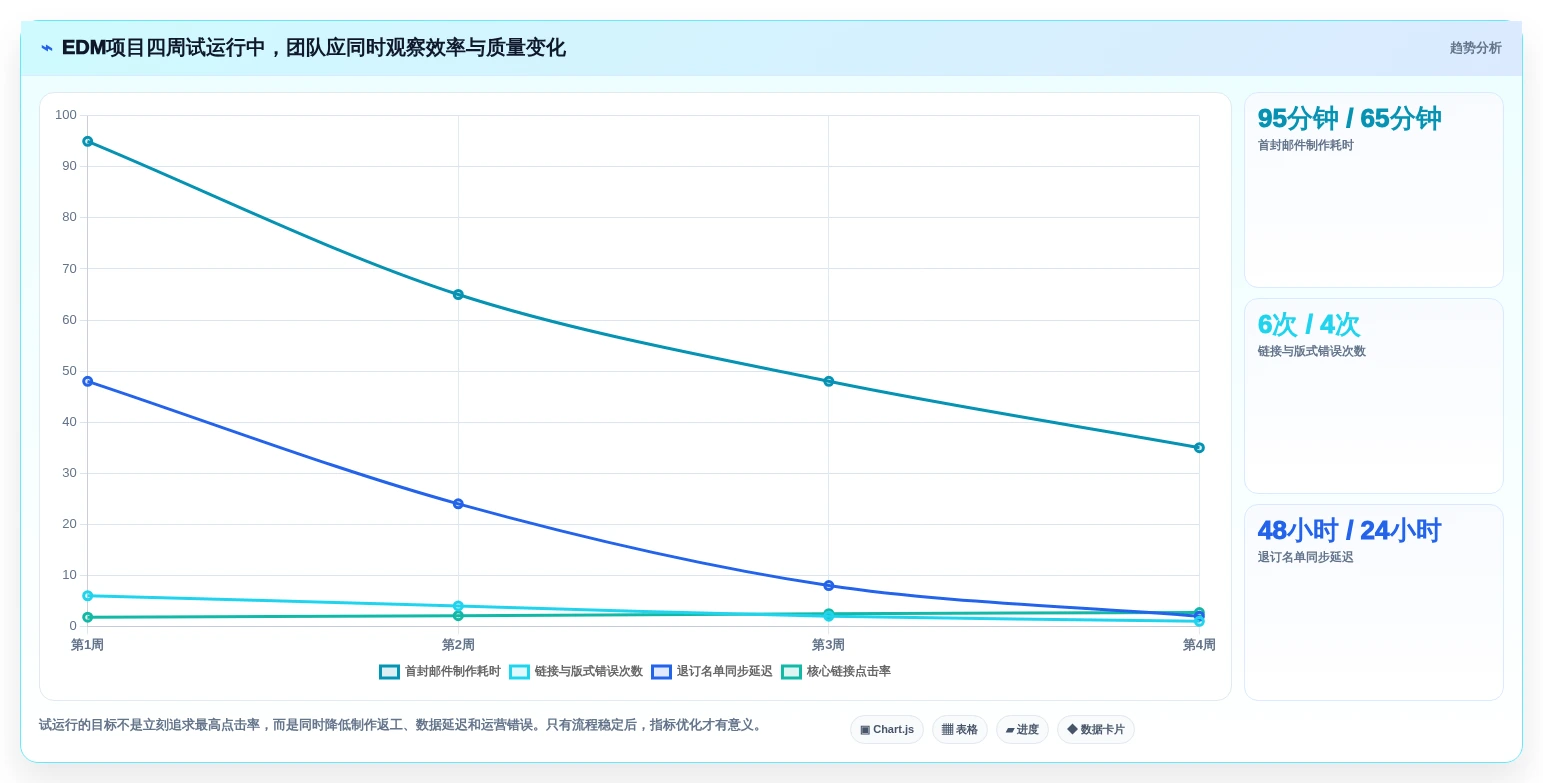
Task: Click the week 1 point at value 95
Action: click(88, 142)
